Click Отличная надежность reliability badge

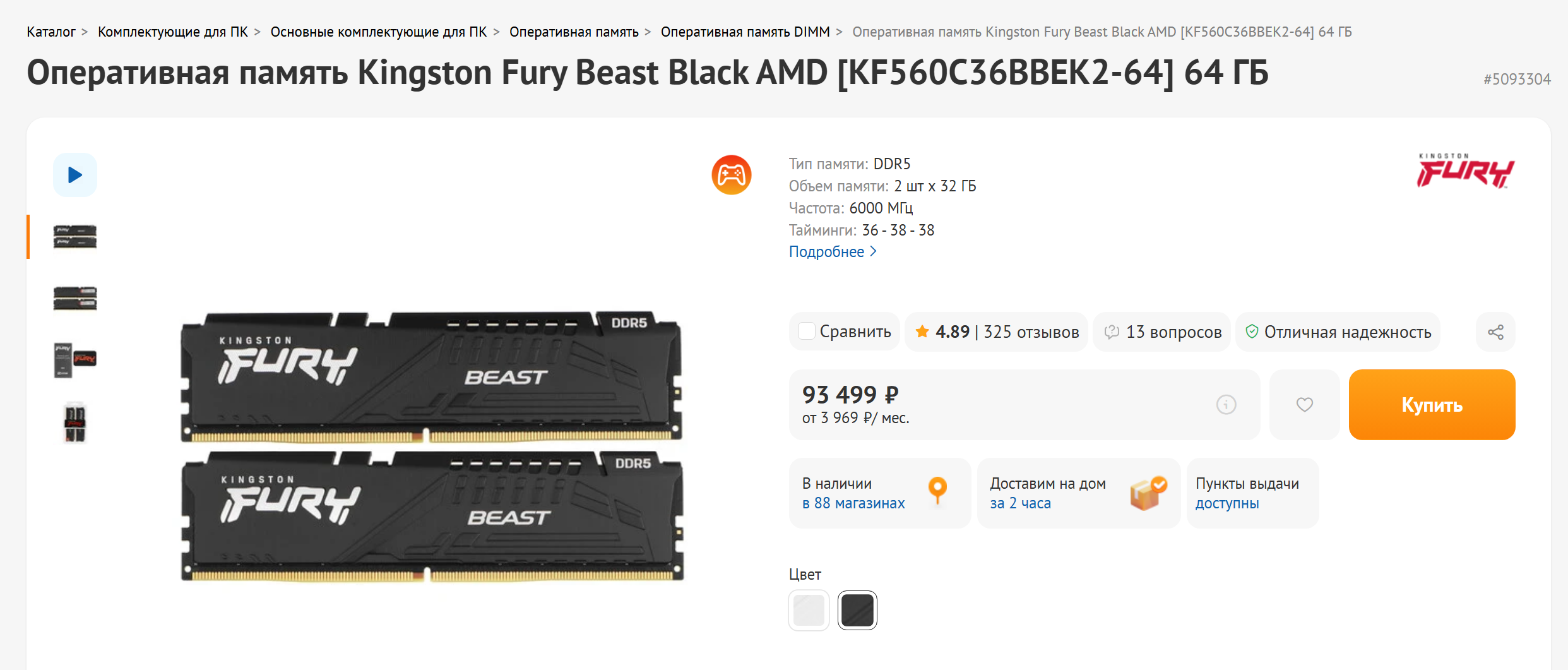[1338, 332]
